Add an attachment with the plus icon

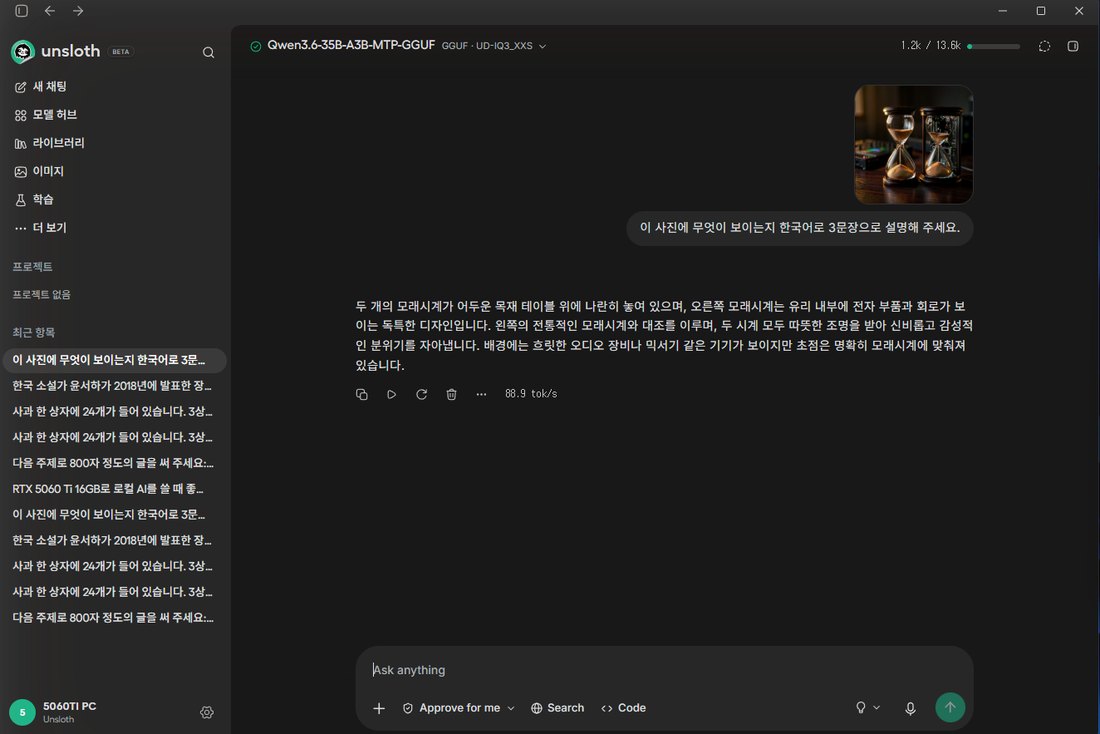(x=379, y=708)
